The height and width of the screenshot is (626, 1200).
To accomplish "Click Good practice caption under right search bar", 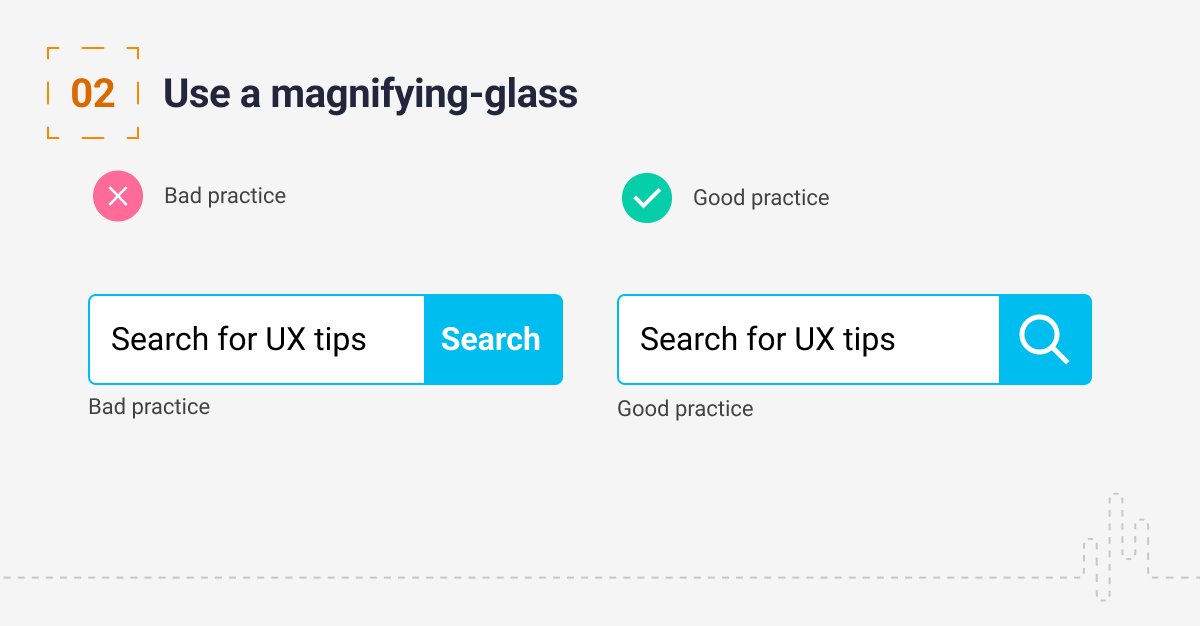I will tap(685, 409).
